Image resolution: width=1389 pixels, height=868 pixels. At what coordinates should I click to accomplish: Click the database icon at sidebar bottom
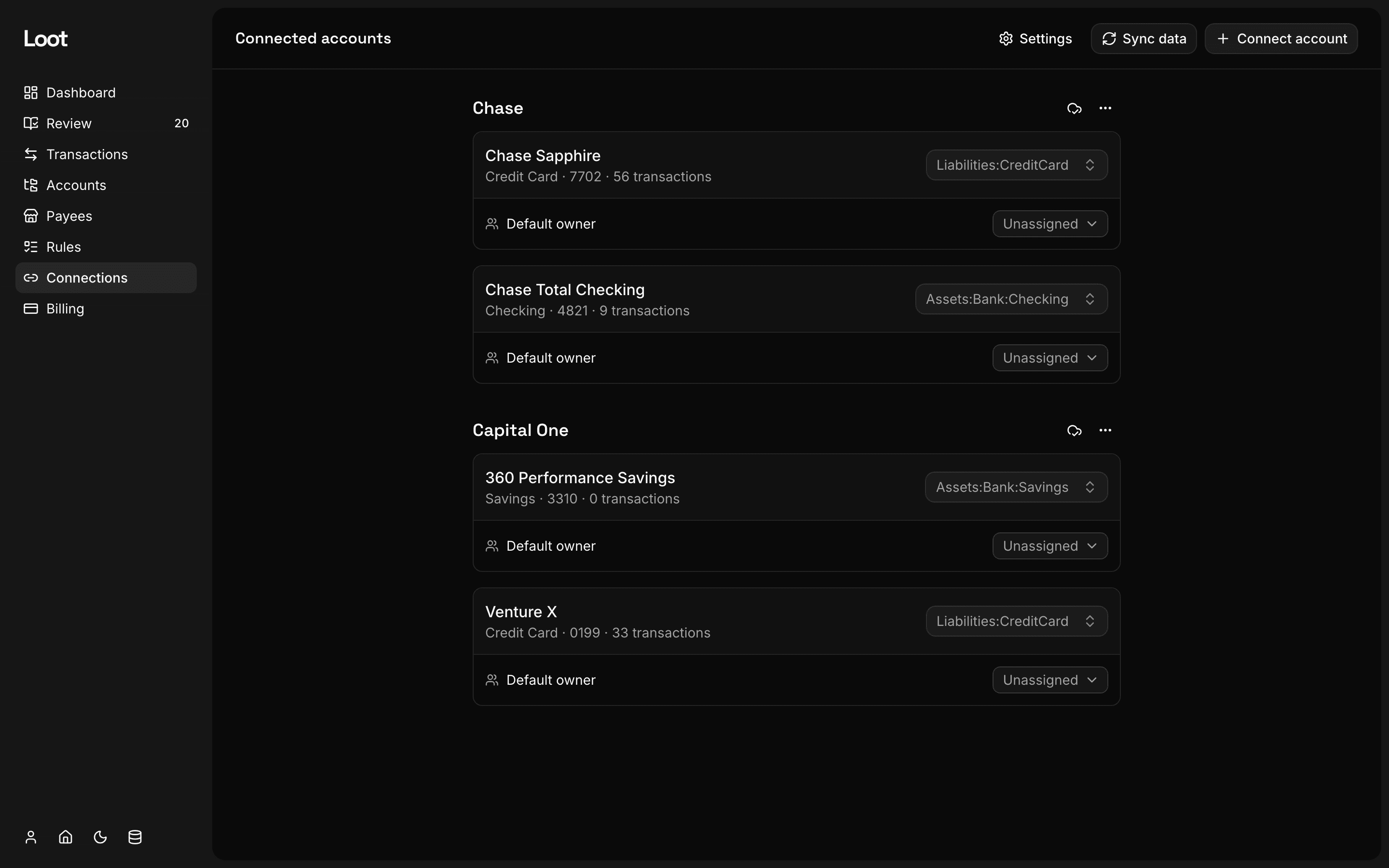135,837
